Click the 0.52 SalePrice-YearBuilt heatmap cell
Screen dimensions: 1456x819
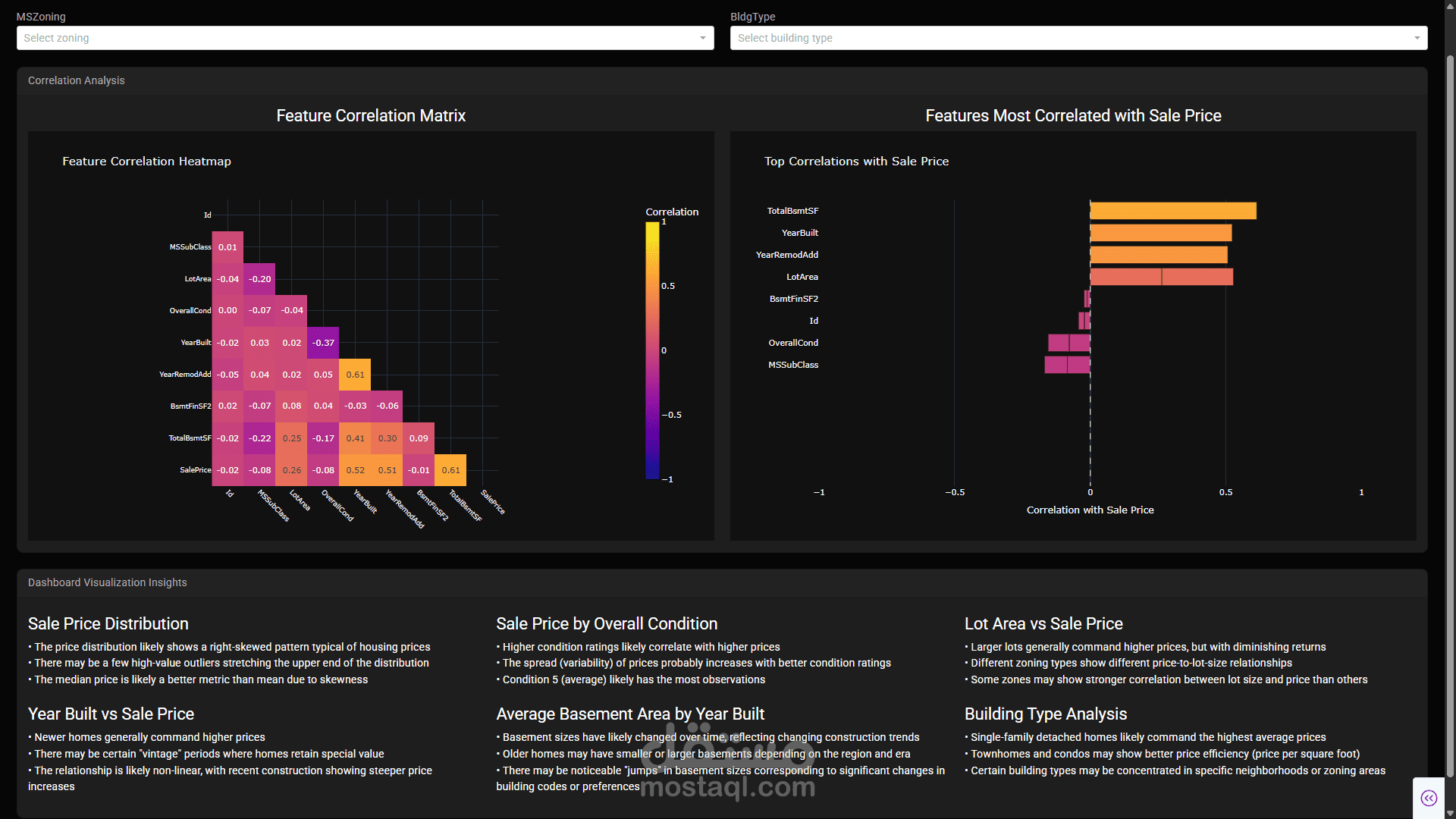point(355,470)
